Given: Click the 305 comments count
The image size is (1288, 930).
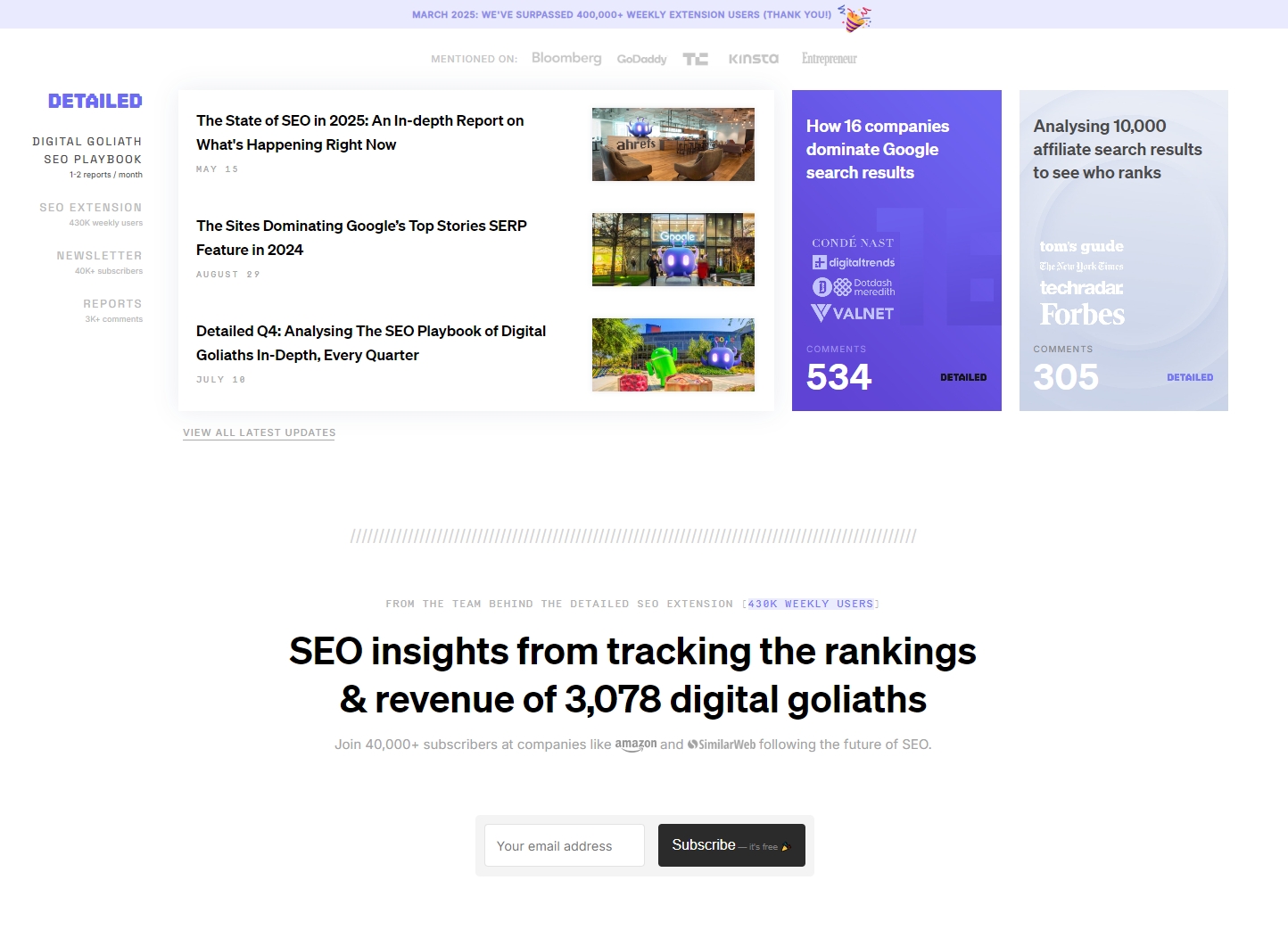Looking at the screenshot, I should (x=1066, y=376).
